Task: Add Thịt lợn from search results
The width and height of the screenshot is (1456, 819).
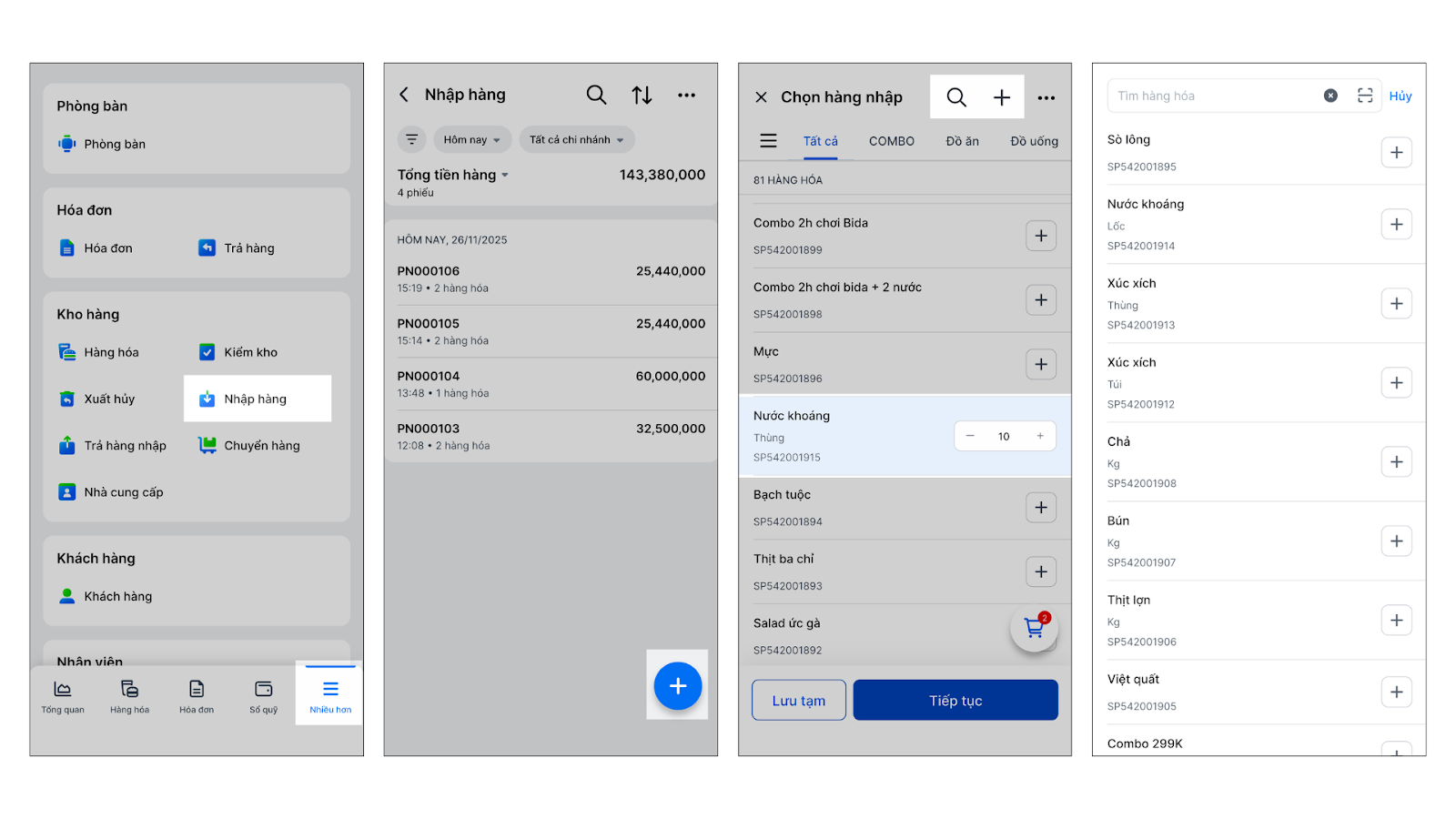Action: [1397, 620]
